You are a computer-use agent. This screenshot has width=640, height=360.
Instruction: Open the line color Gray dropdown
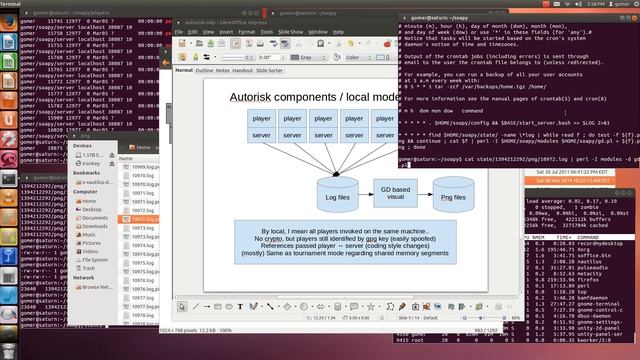(309, 58)
